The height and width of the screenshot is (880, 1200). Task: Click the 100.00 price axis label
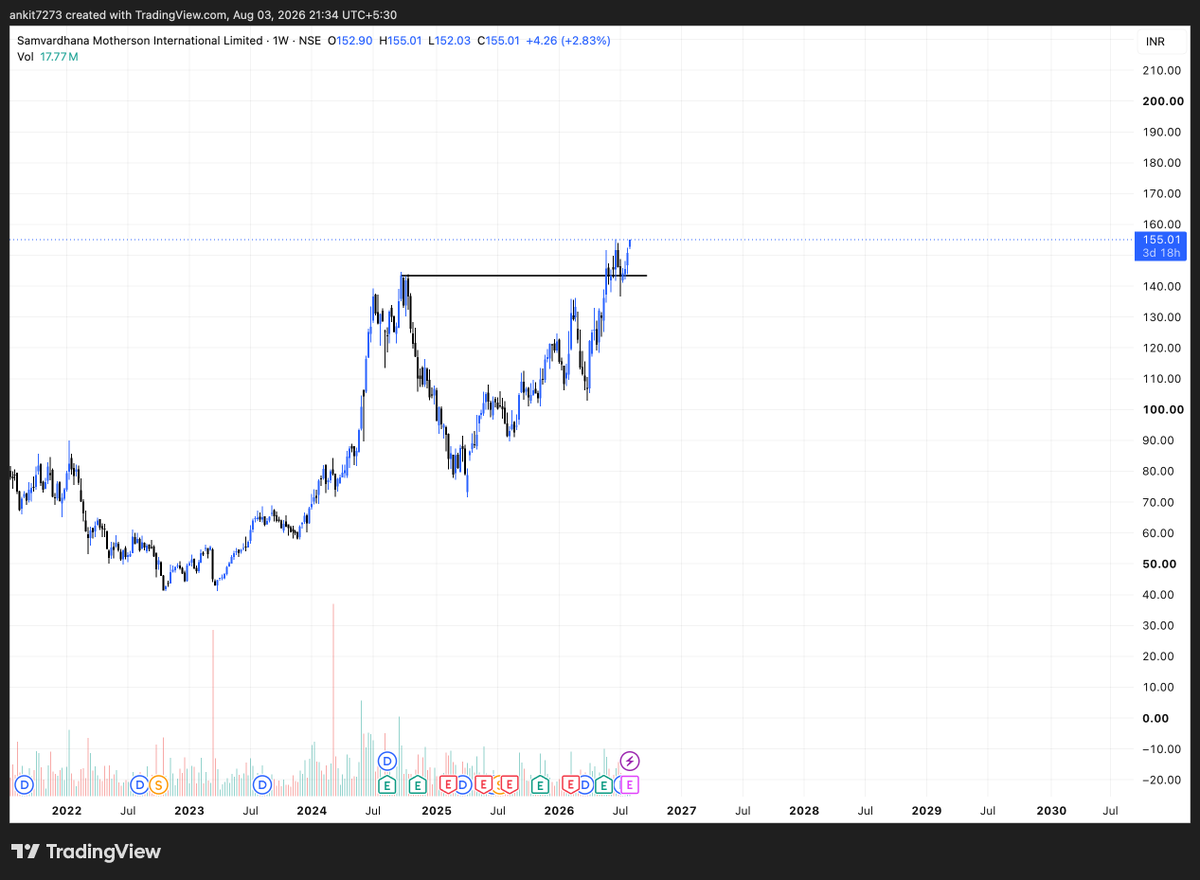(x=1161, y=410)
